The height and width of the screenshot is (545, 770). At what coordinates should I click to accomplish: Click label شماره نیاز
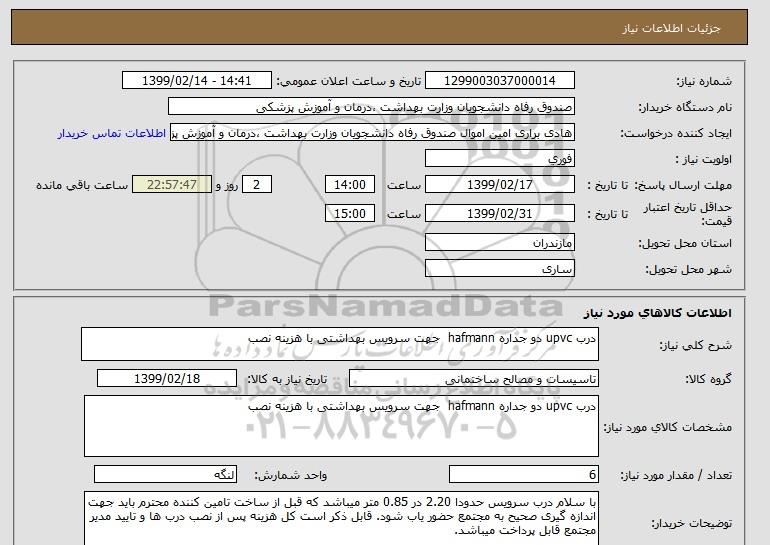tap(704, 81)
